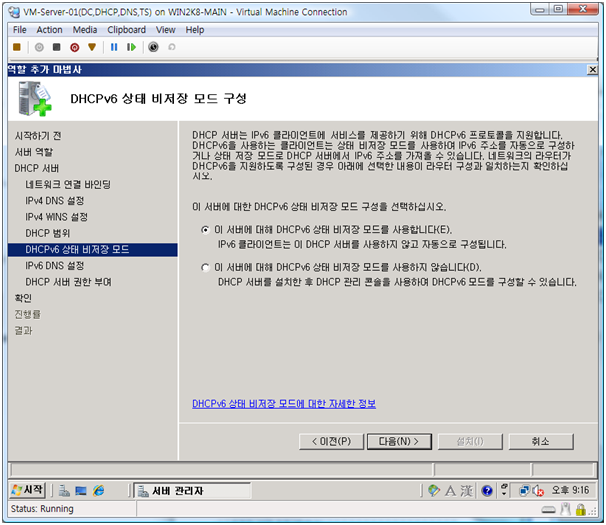Screen dimensions: 606x525
Task: Open the View menu
Action: [166, 30]
